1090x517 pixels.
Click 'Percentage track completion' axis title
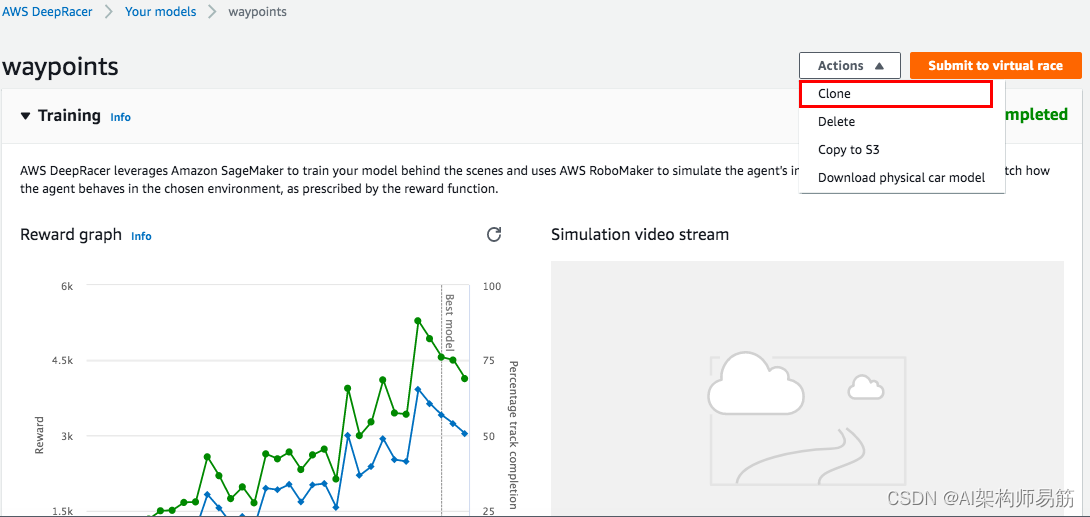[514, 434]
